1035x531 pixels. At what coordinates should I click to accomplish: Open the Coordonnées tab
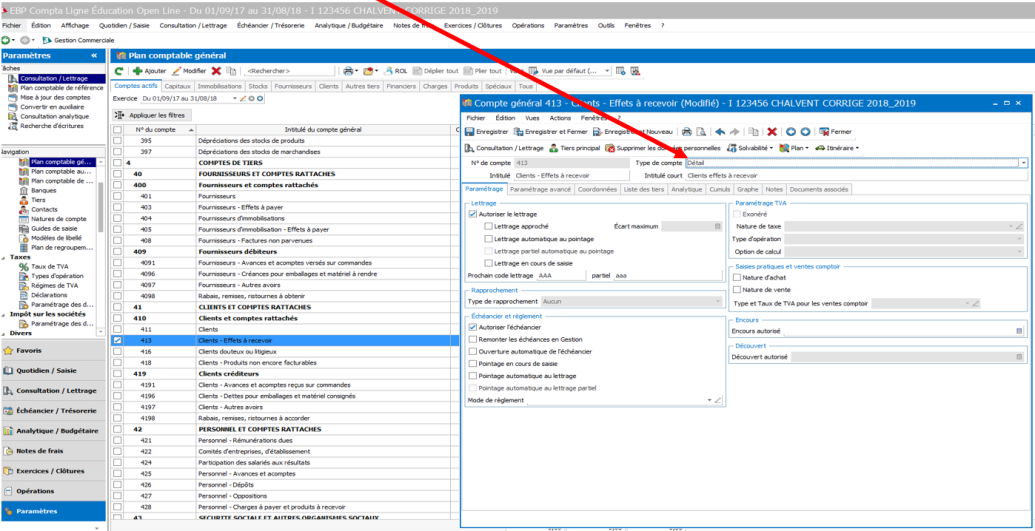point(597,189)
